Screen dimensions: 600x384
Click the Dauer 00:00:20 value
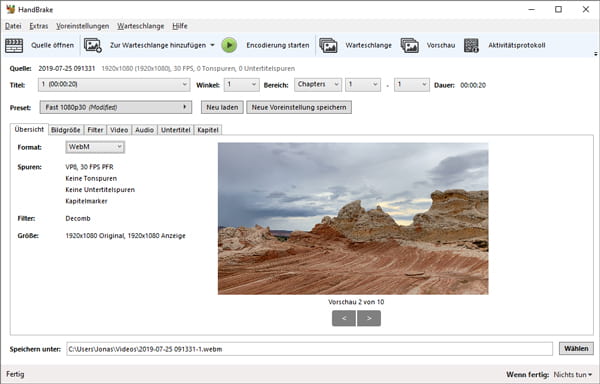[x=473, y=85]
